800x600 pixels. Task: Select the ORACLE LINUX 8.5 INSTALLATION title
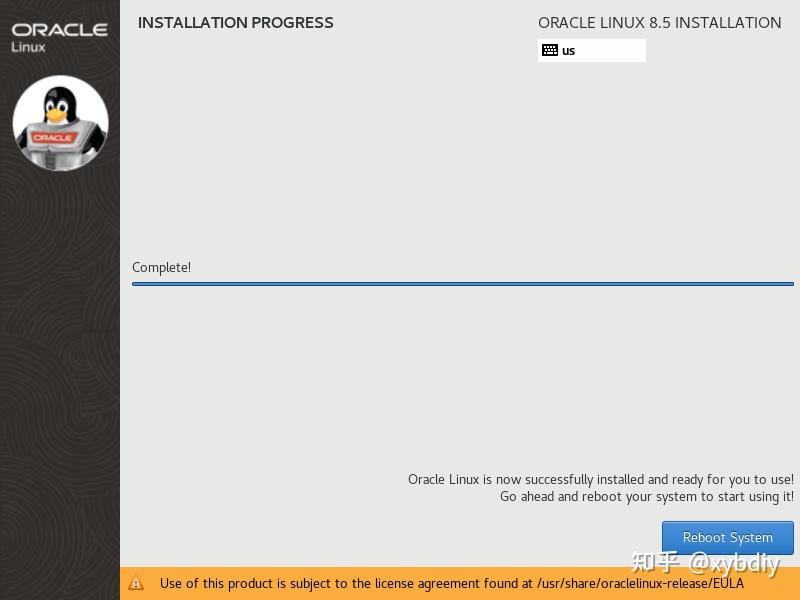point(661,22)
